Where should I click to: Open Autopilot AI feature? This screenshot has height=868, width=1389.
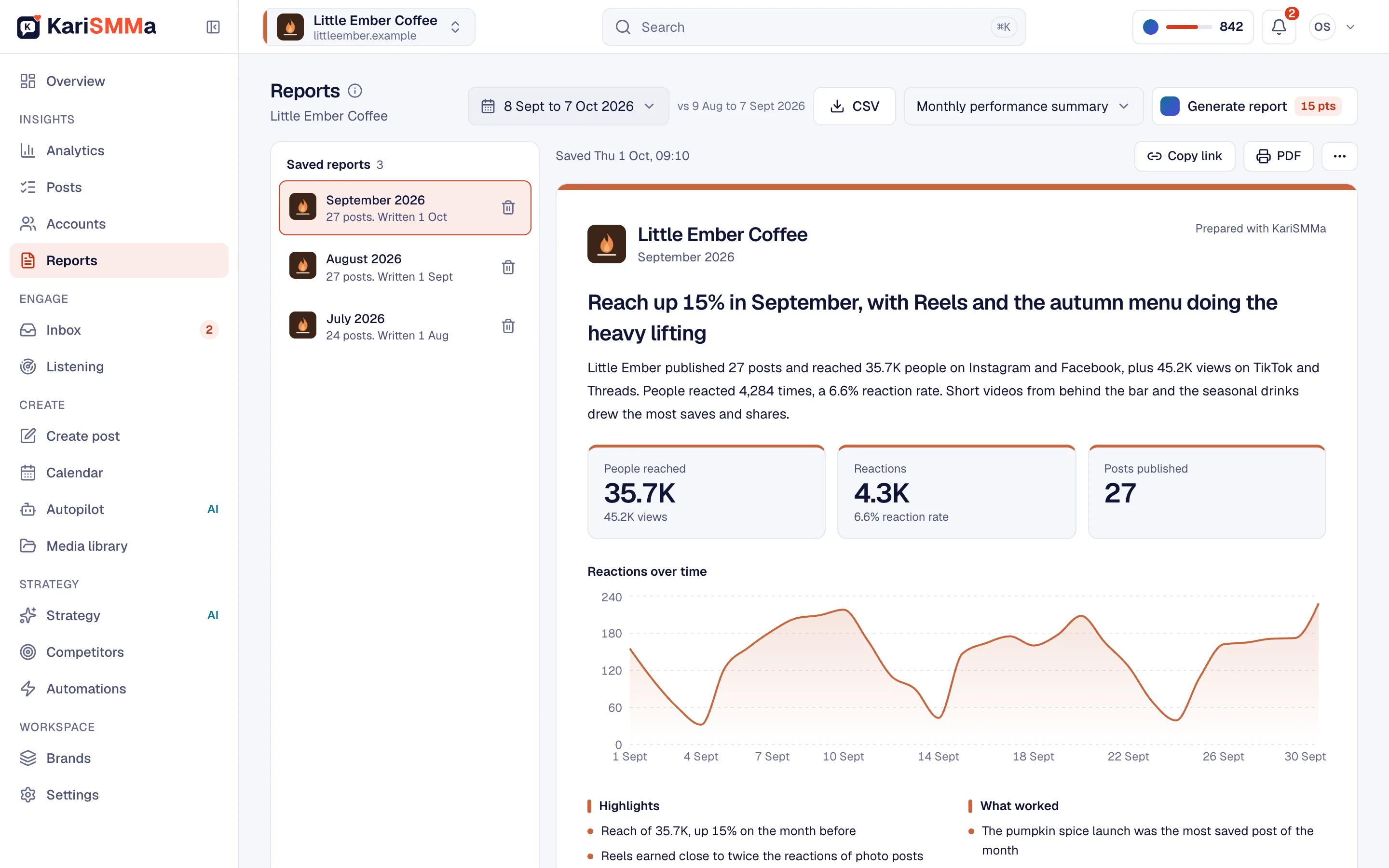click(x=119, y=509)
